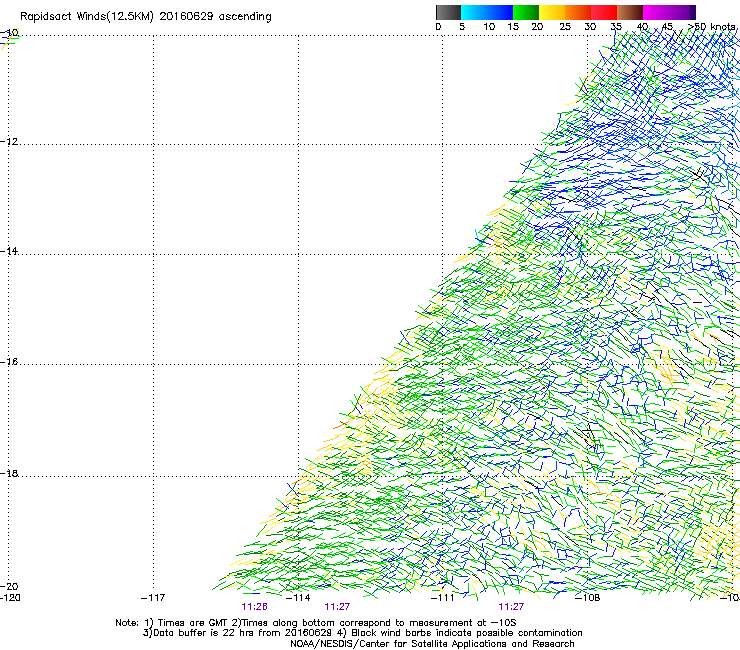Click the "-20" latitude axis label
The width and height of the screenshot is (740, 650).
[9, 586]
